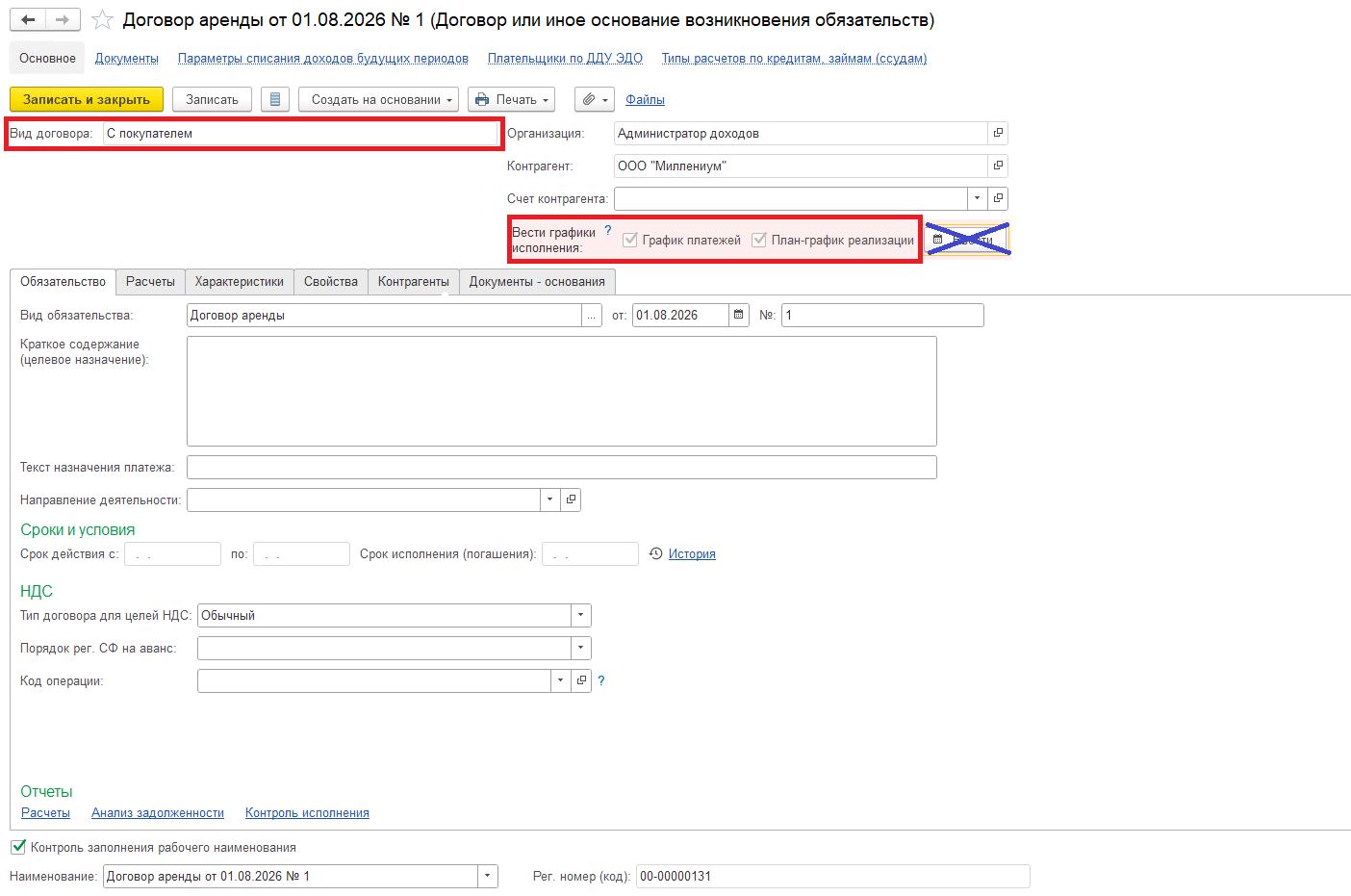The width and height of the screenshot is (1351, 896).
Task: Click the История clock icon
Action: click(656, 553)
